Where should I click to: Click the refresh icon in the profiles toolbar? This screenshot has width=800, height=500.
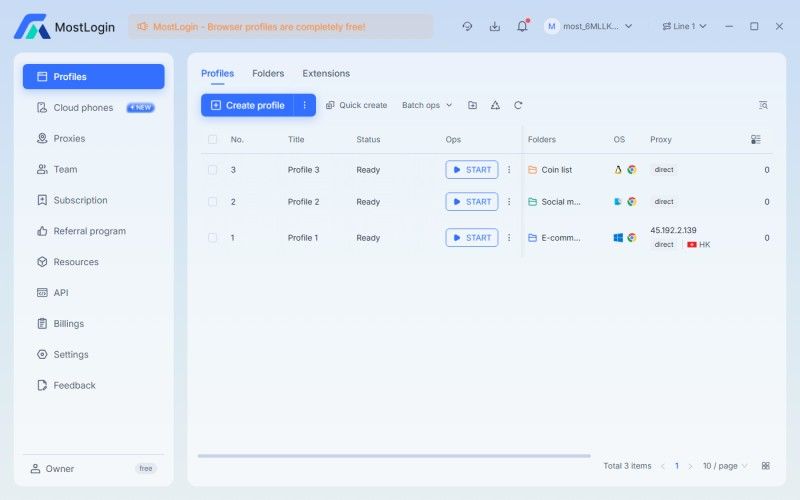click(518, 105)
